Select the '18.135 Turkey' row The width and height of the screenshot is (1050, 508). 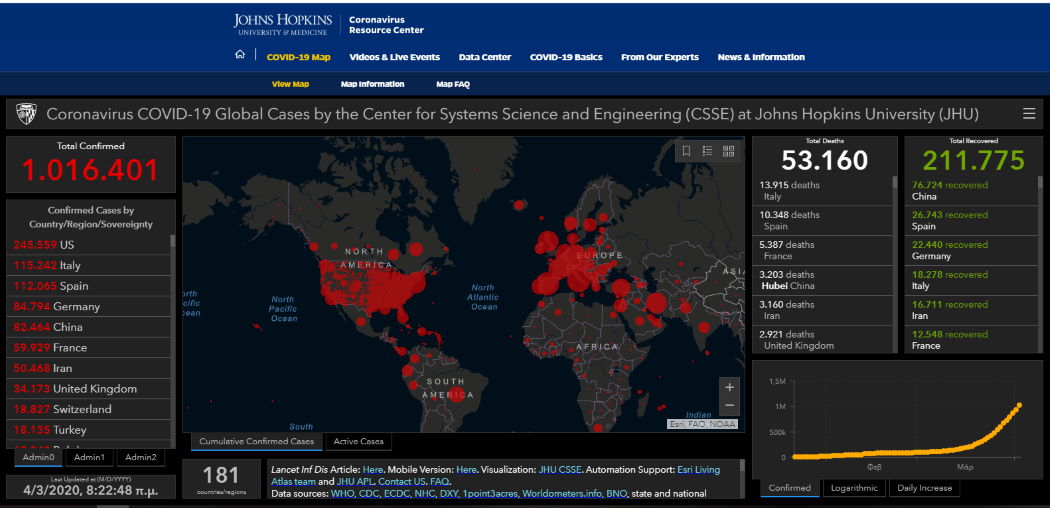(x=89, y=430)
